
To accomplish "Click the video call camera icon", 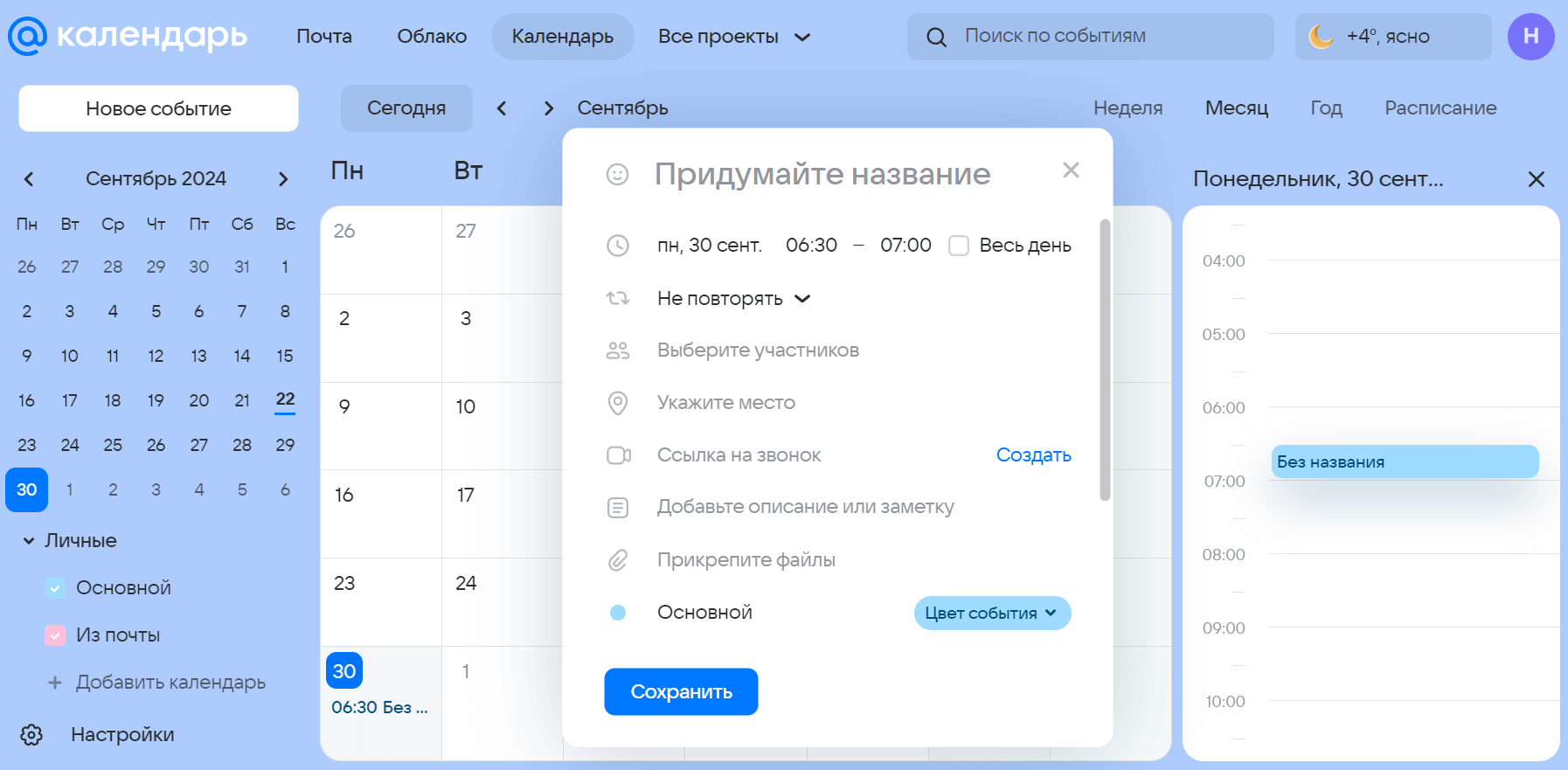I will point(619,455).
